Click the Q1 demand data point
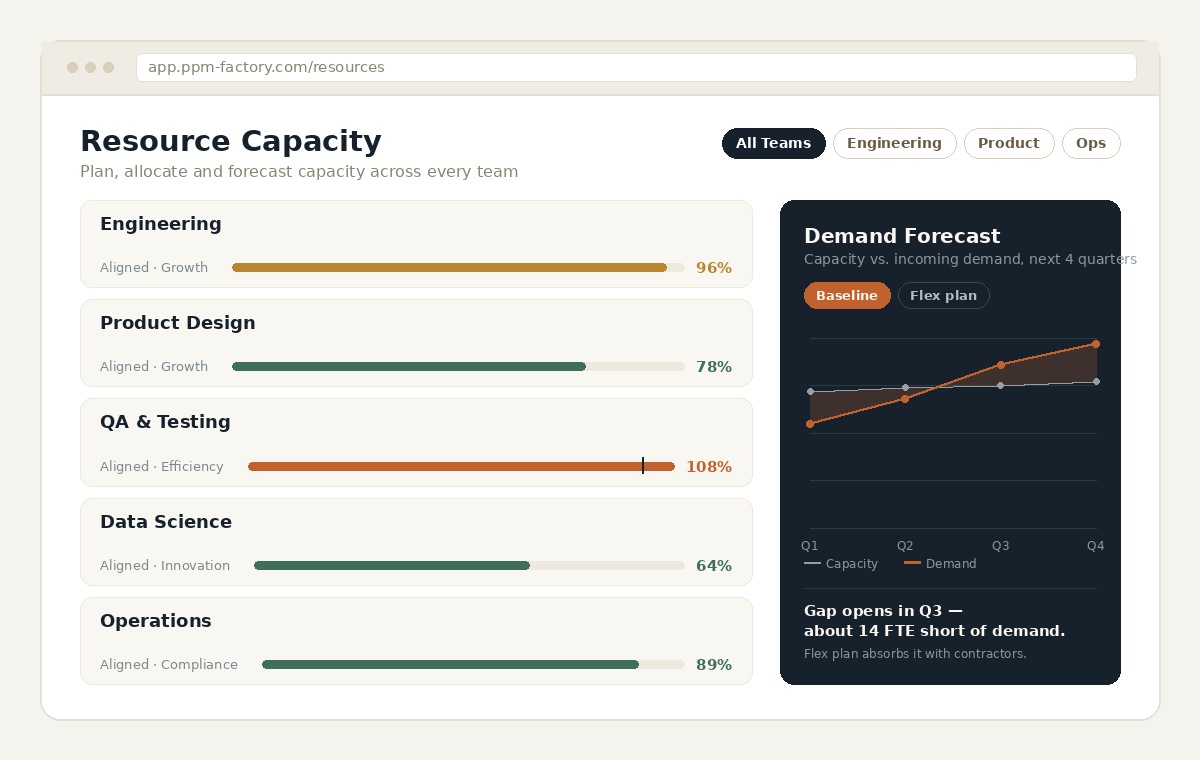Image resolution: width=1200 pixels, height=760 pixels. click(x=810, y=424)
